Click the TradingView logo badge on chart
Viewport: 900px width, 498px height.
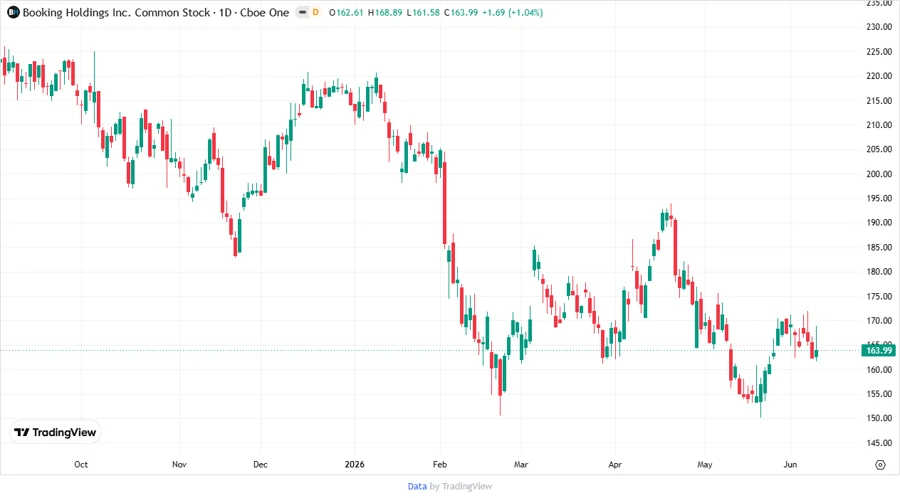pyautogui.click(x=56, y=433)
